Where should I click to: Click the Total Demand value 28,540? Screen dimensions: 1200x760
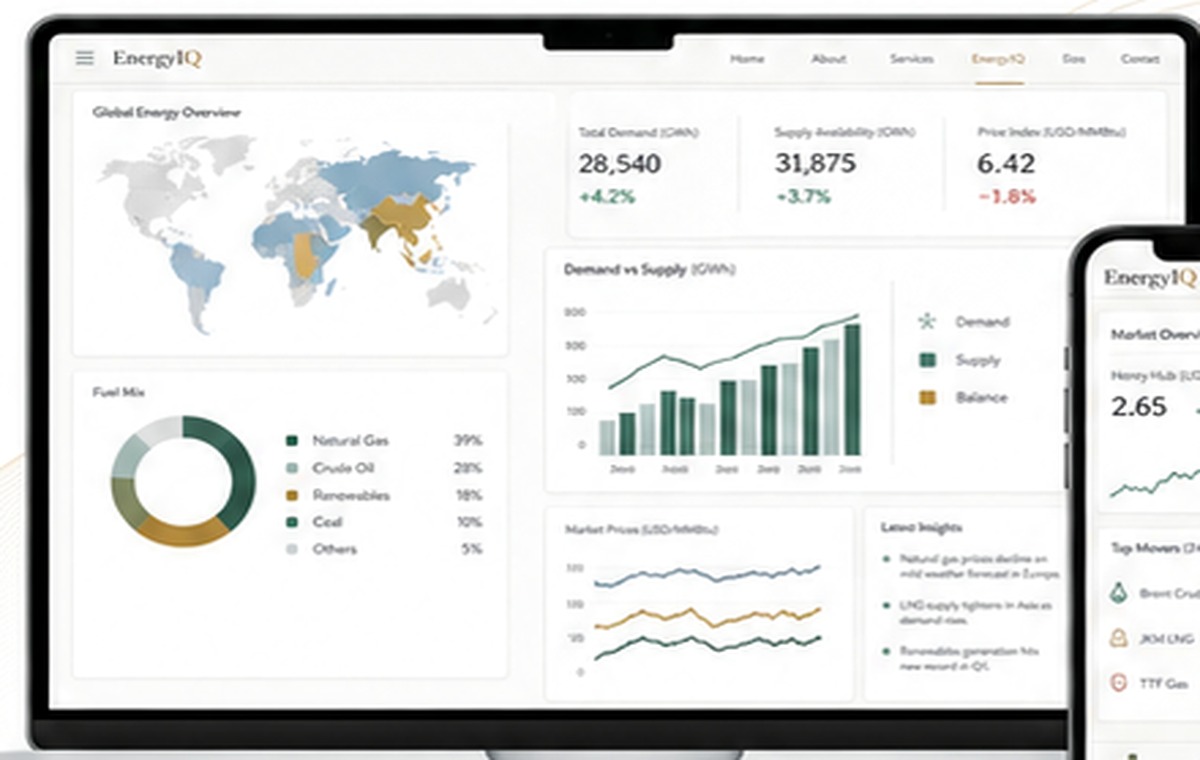tap(619, 164)
